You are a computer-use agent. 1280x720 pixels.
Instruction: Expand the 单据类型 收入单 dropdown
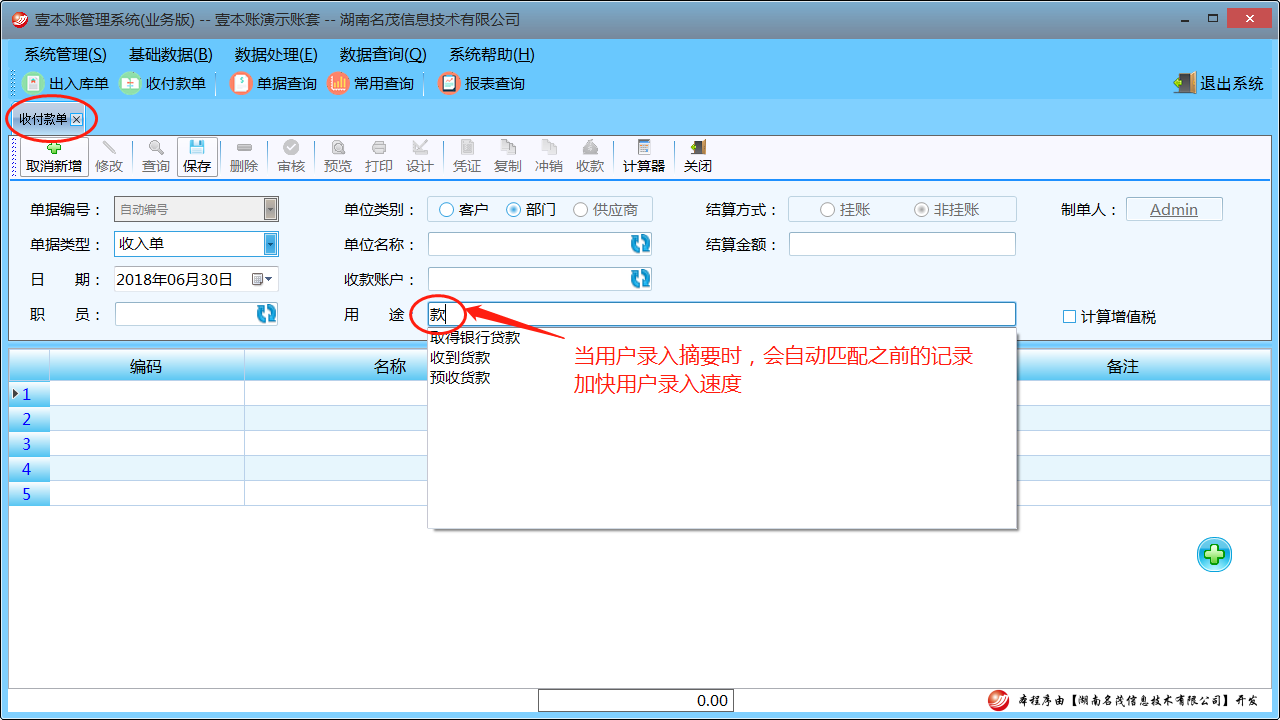tap(270, 244)
